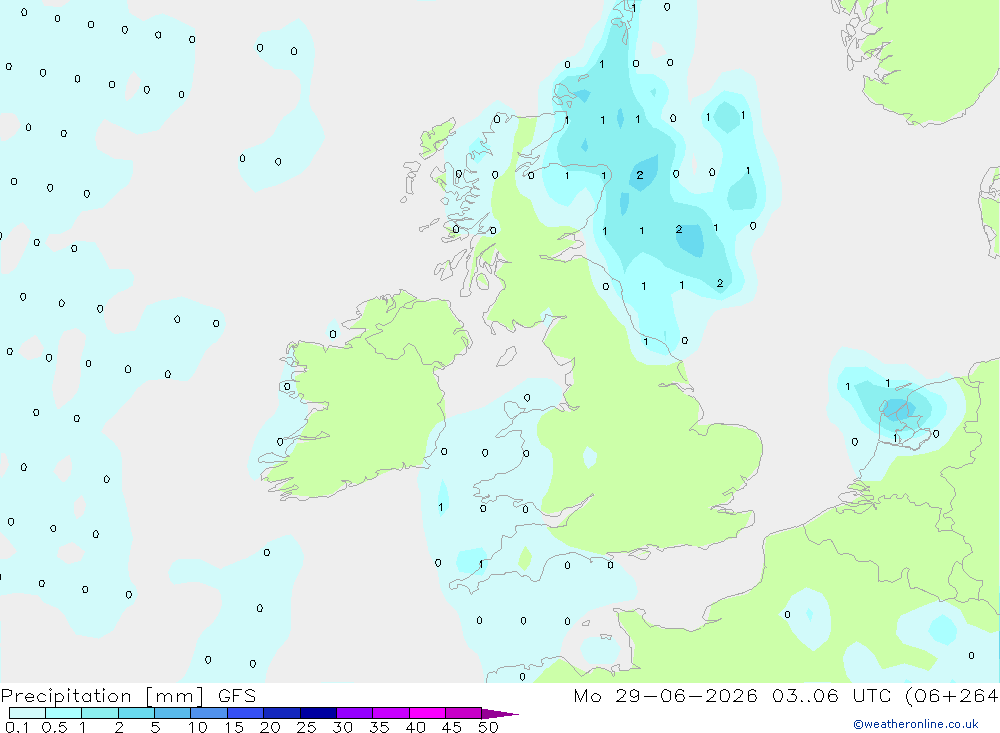The image size is (1000, 733).
Task: Click the 'Mo 29-06-2026' forecast date text
Action: (666, 695)
